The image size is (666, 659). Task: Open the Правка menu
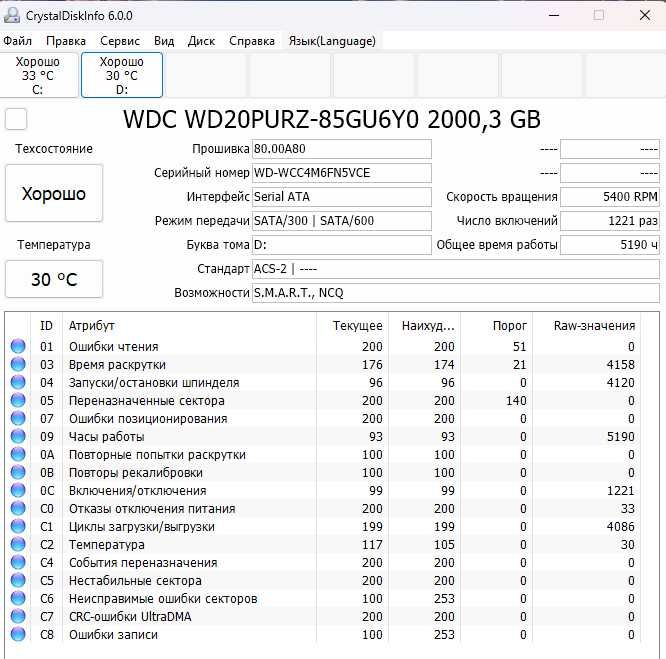[66, 41]
